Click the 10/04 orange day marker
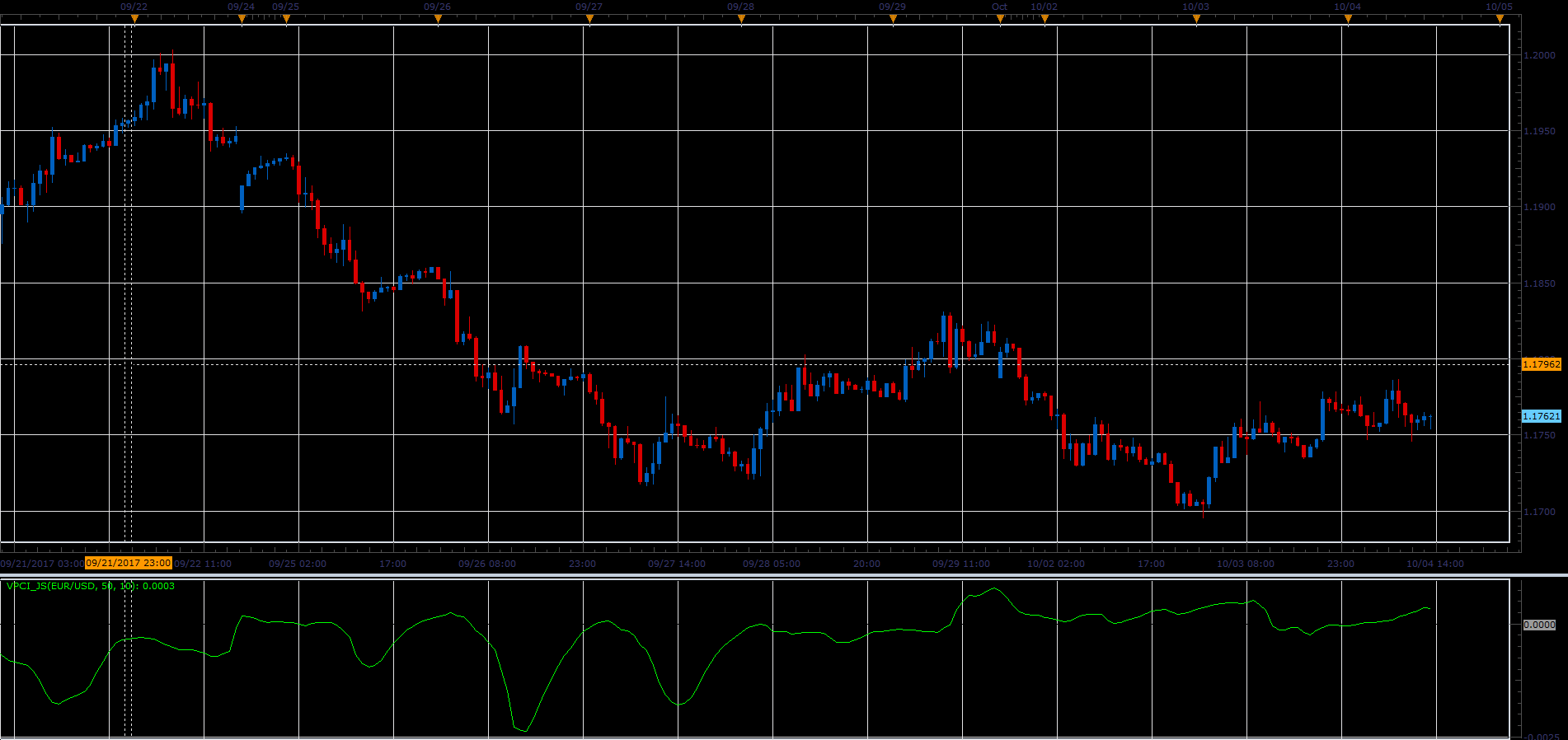1568x740 pixels. click(x=1348, y=19)
